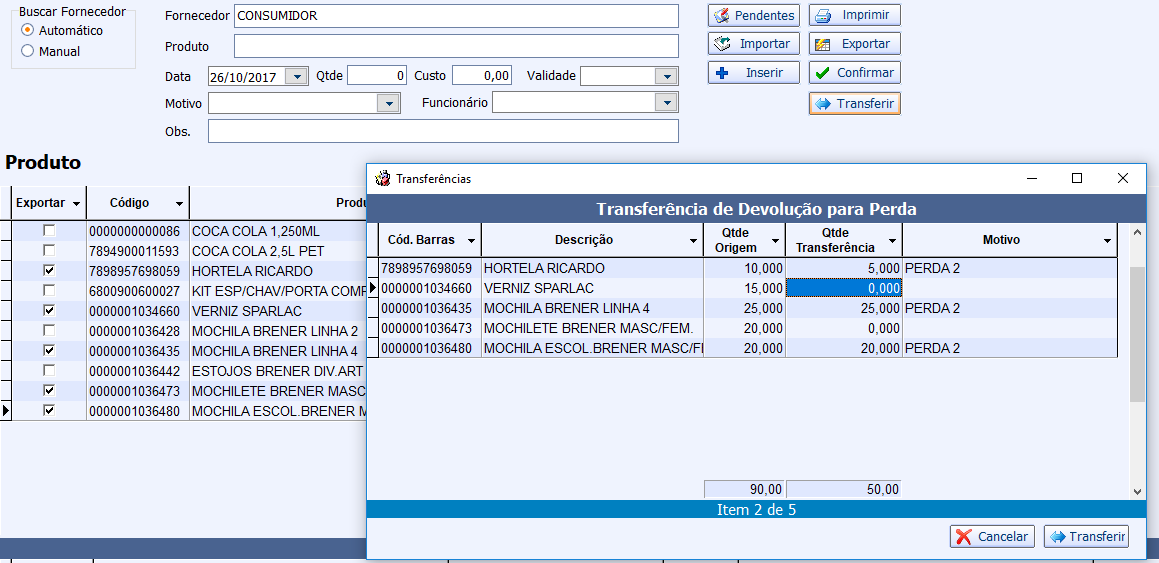This screenshot has width=1159, height=563.
Task: Click the Imprimir printer button
Action: pyautogui.click(x=854, y=16)
